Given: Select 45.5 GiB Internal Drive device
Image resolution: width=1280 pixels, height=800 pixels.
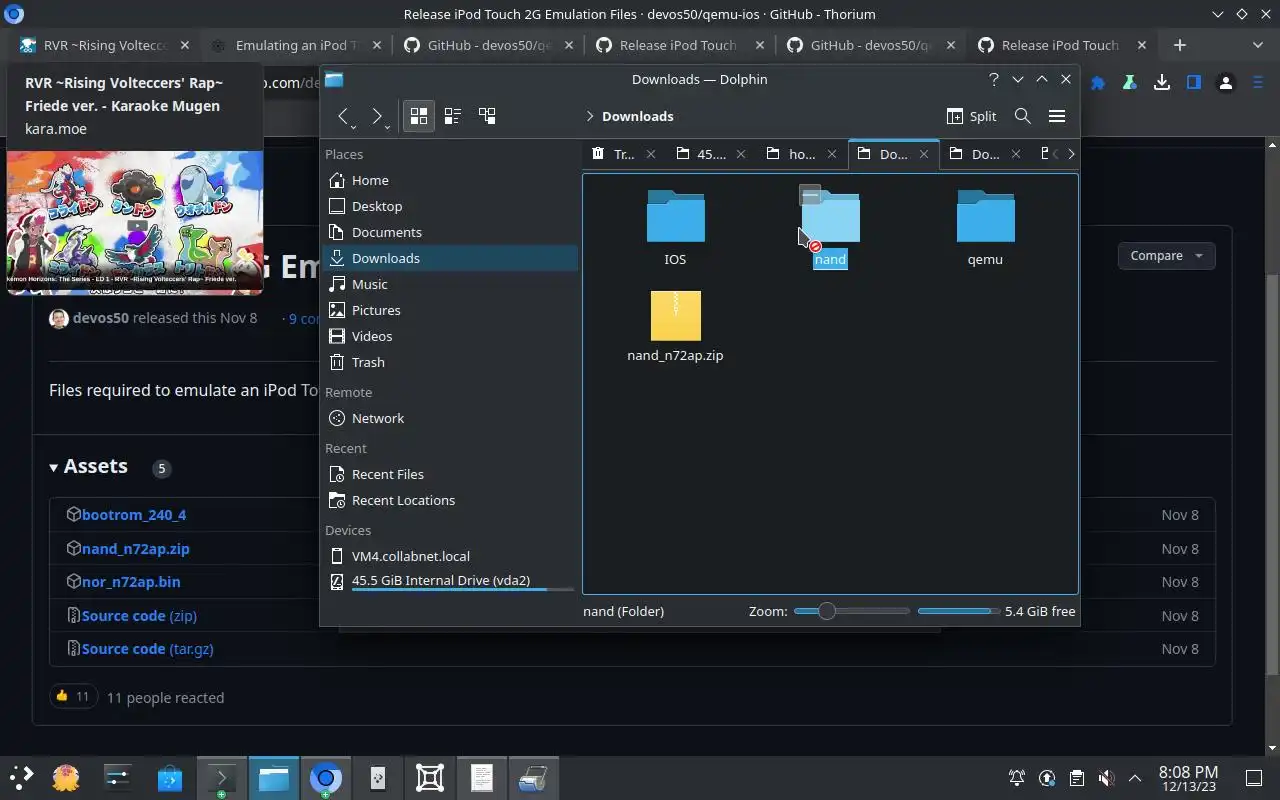Looking at the screenshot, I should [450, 581].
